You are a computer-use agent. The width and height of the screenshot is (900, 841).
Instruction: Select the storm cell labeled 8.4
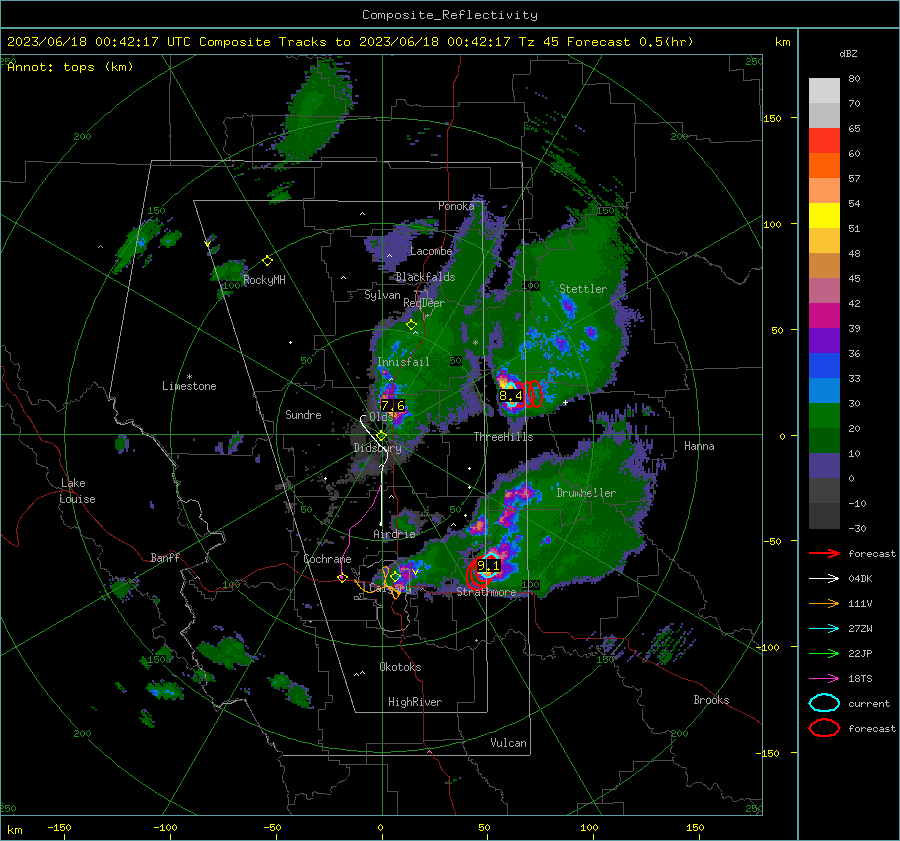(x=510, y=396)
